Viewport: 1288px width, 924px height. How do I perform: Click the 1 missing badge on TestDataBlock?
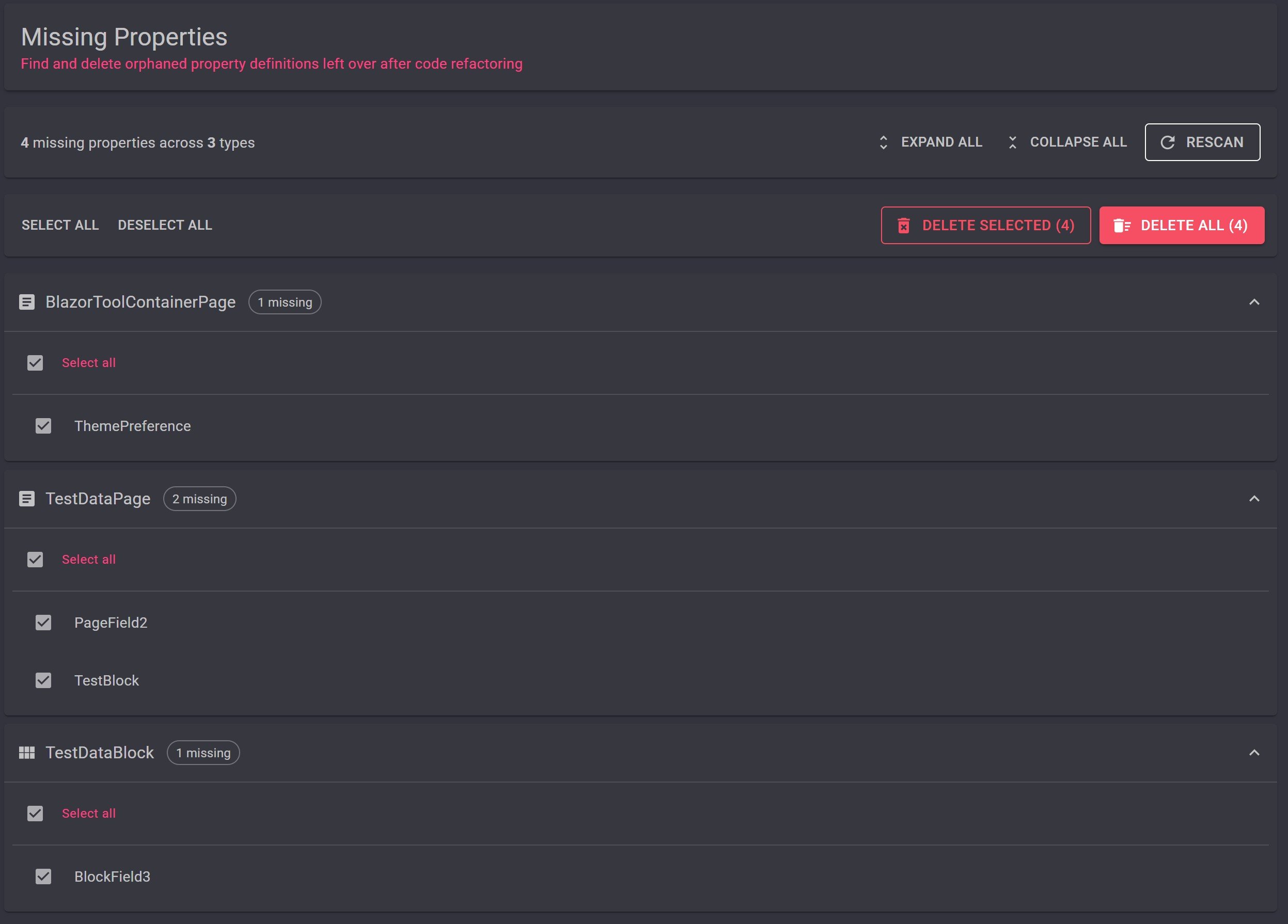coord(203,753)
